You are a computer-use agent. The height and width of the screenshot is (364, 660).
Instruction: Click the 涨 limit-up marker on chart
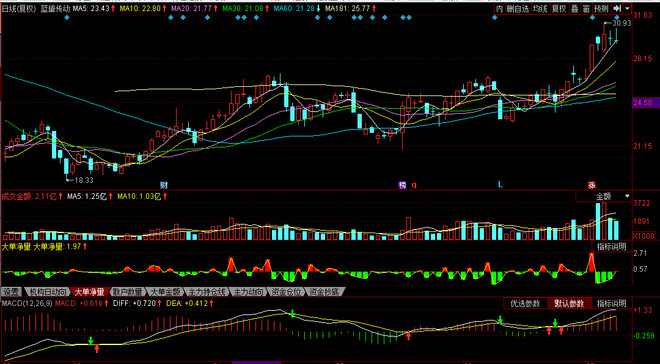point(592,185)
